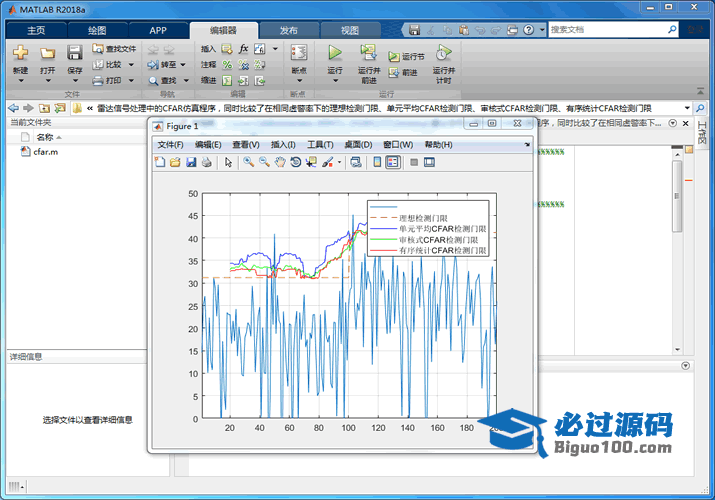Toggle Insert Colorbar in Figure toolbar
This screenshot has width=715, height=500.
pos(377,162)
